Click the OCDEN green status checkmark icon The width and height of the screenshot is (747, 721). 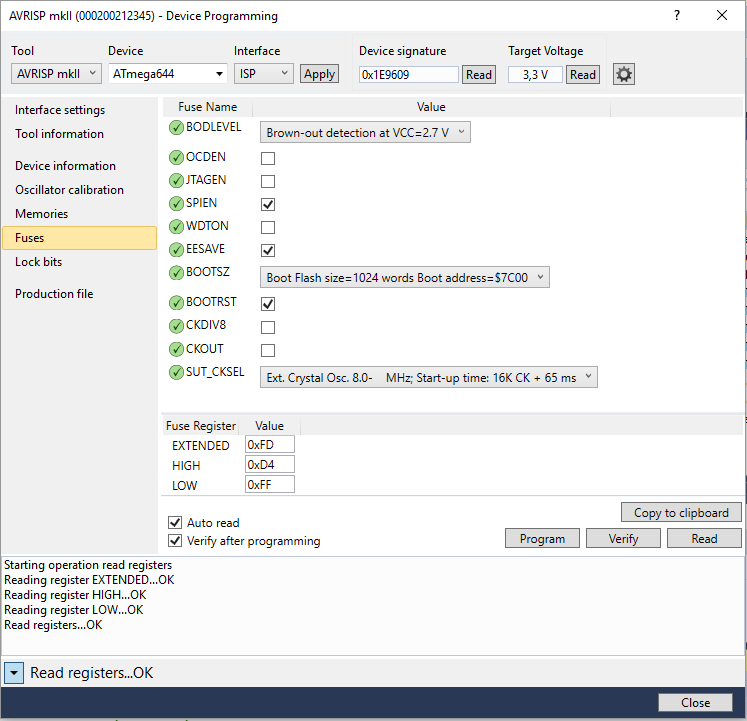point(176,157)
